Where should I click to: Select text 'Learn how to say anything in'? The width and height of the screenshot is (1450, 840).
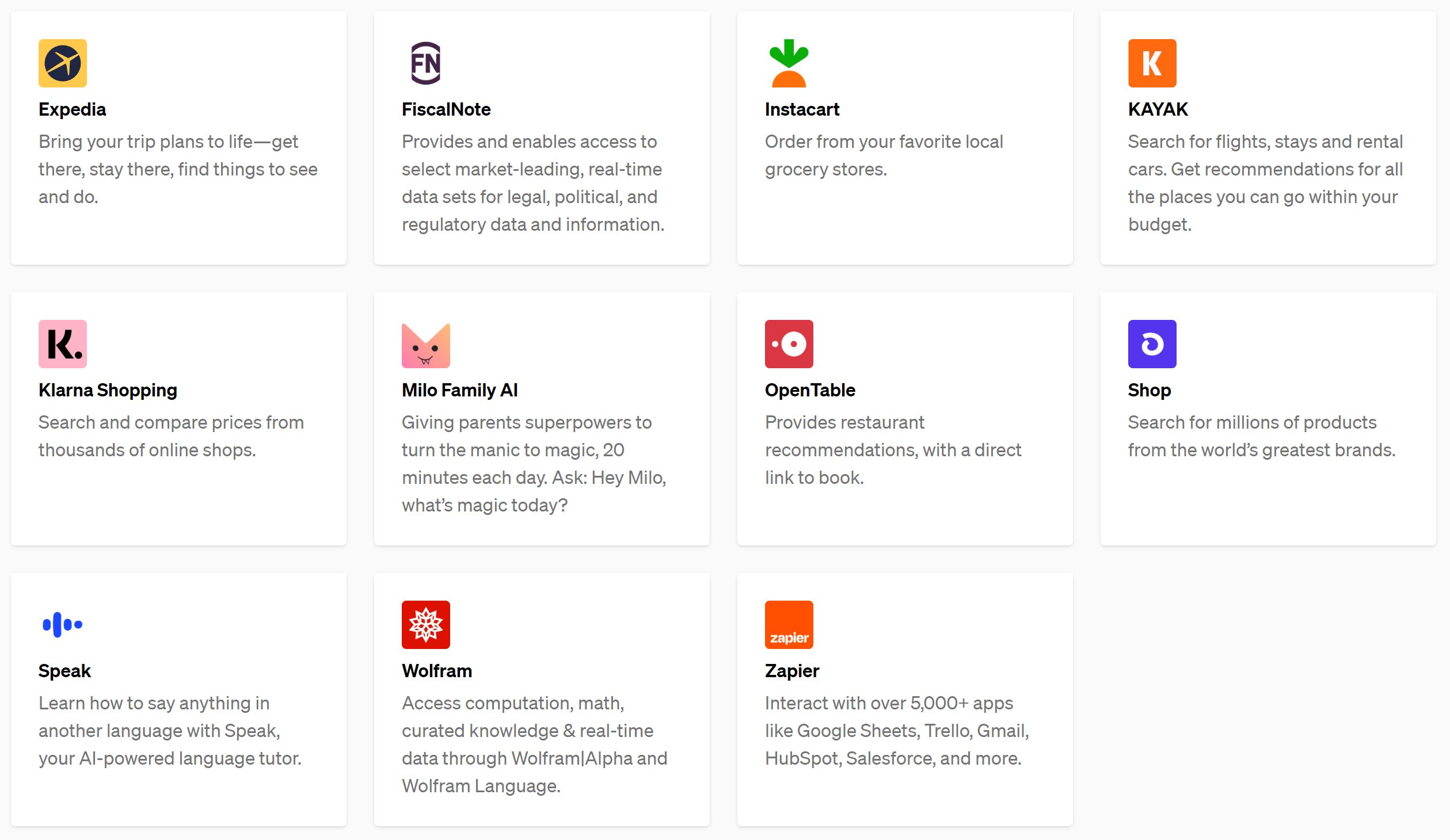(154, 703)
